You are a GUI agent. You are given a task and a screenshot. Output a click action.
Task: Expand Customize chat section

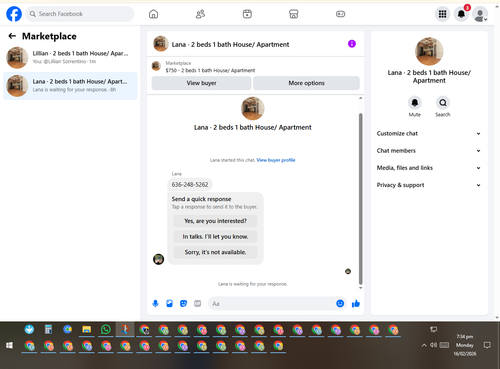tap(429, 133)
